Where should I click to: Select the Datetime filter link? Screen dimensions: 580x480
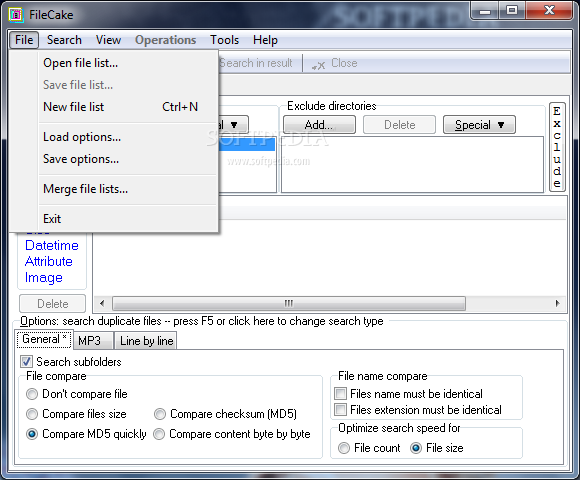(x=52, y=246)
